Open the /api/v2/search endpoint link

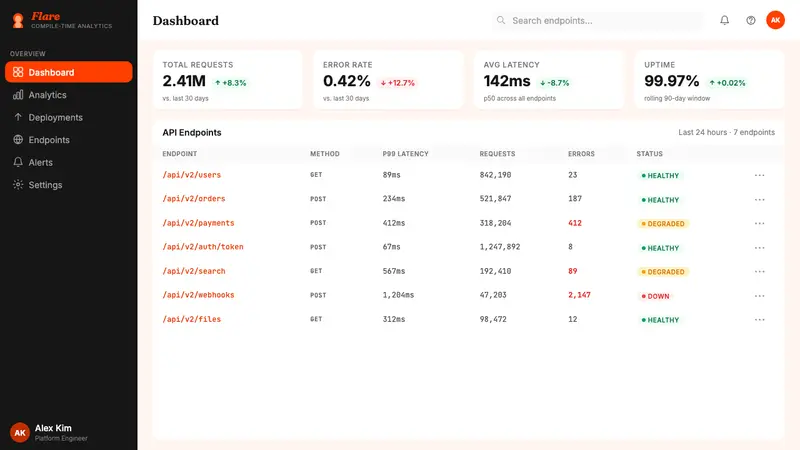click(194, 271)
